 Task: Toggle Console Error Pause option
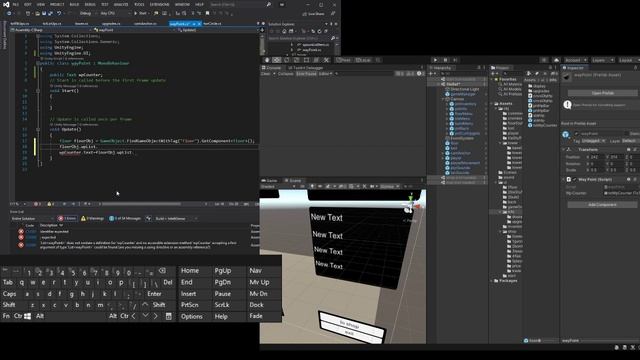pyautogui.click(x=306, y=74)
